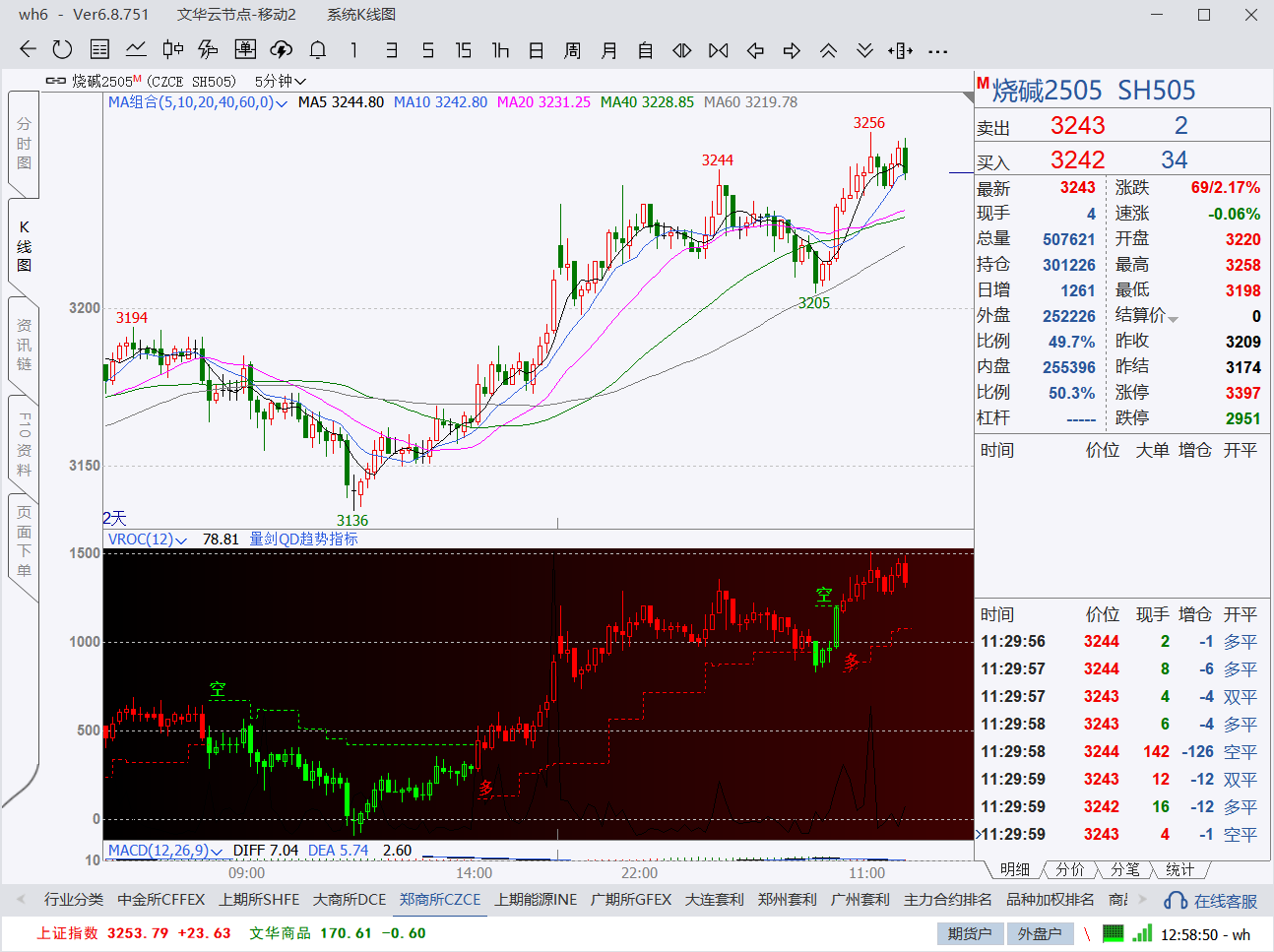Click the compress horizontally chart icon

(x=719, y=49)
